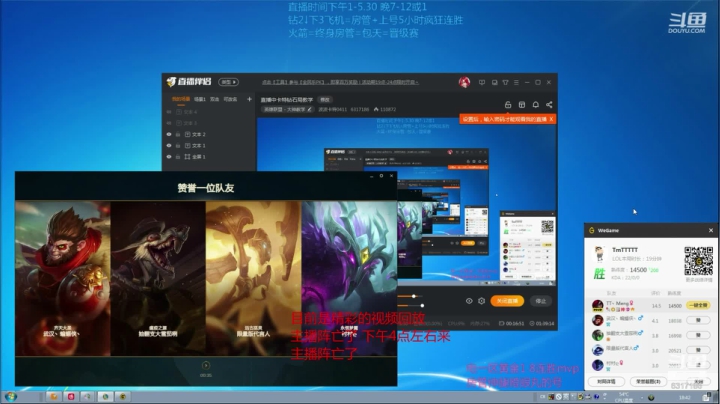Open the notification bell icon
Viewport: 720px width, 404px height.
[535, 105]
